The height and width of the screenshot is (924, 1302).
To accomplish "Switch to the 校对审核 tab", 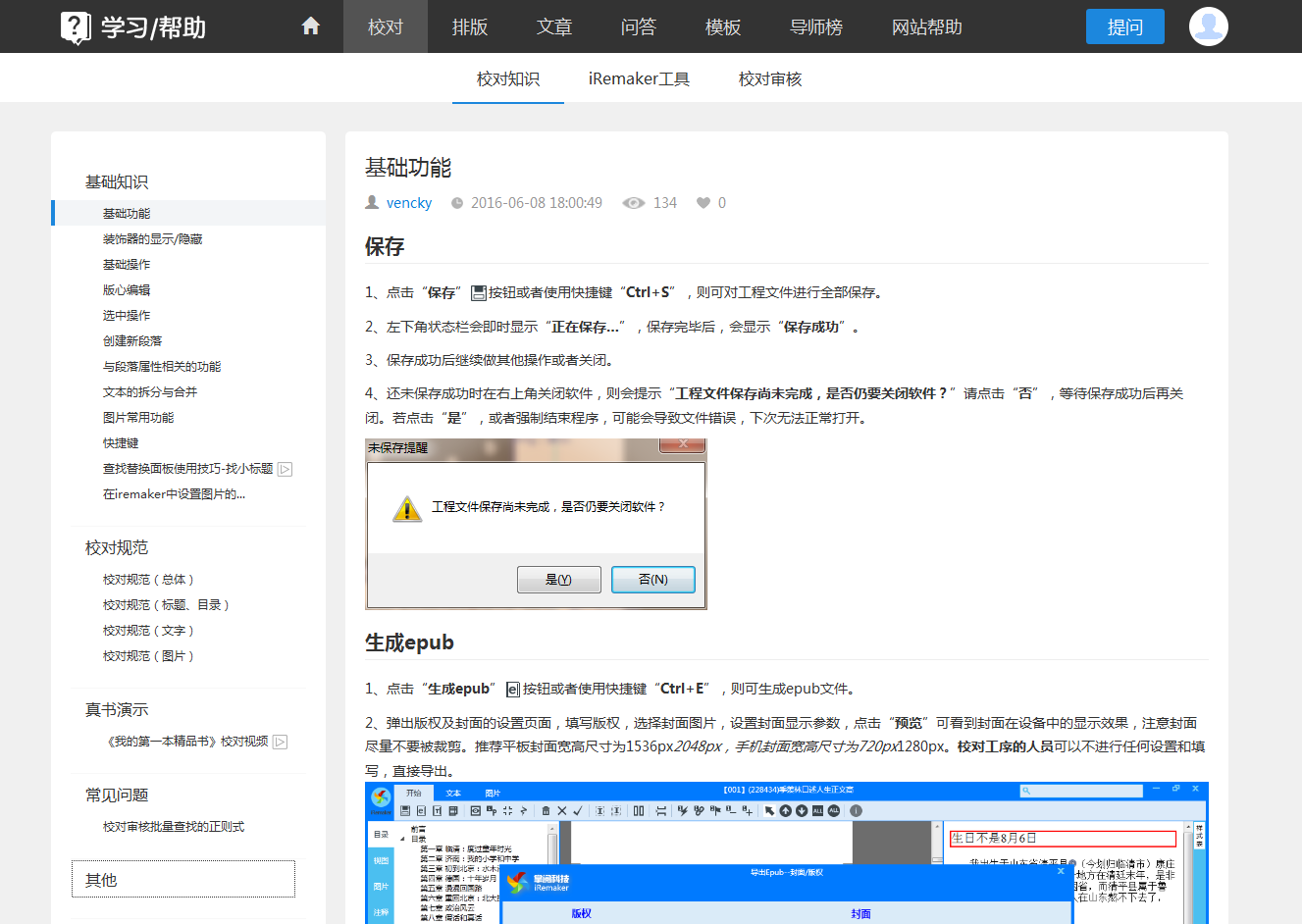I will coord(770,78).
